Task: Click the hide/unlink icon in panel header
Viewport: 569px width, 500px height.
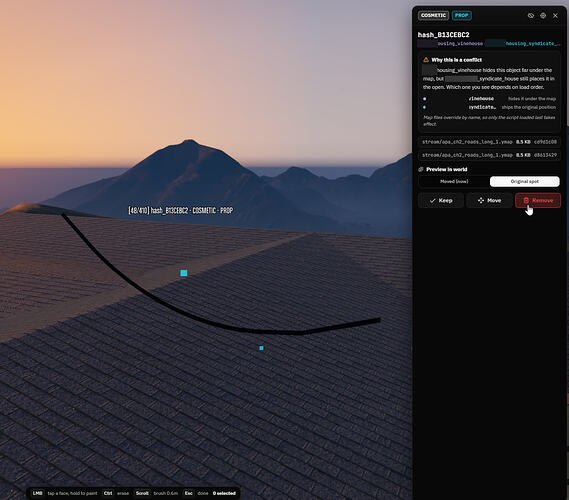Action: (531, 16)
